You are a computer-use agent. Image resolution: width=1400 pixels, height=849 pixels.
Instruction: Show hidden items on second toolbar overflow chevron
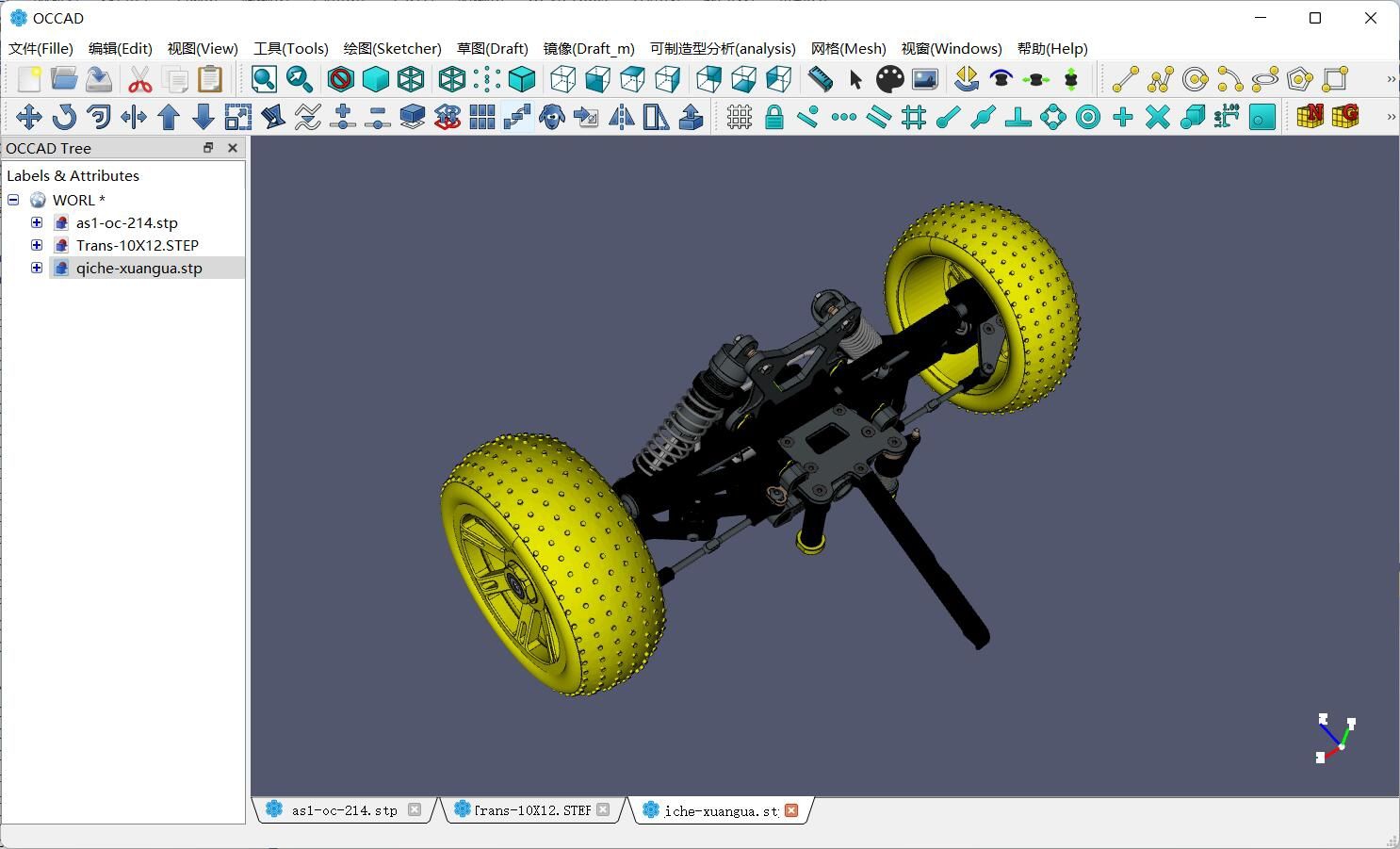[1391, 117]
